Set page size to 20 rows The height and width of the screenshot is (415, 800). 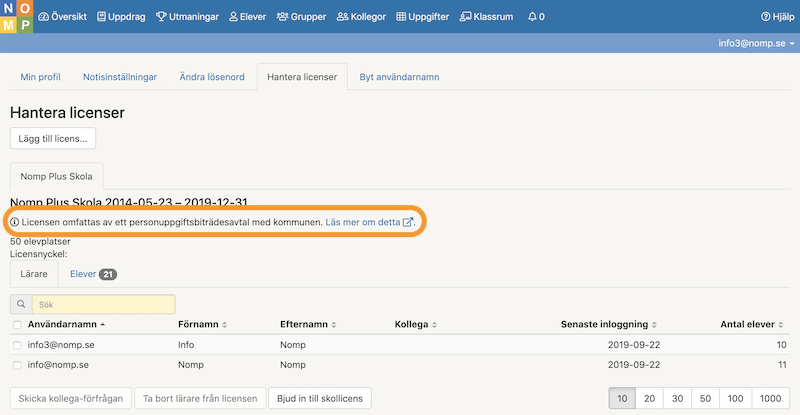point(649,399)
